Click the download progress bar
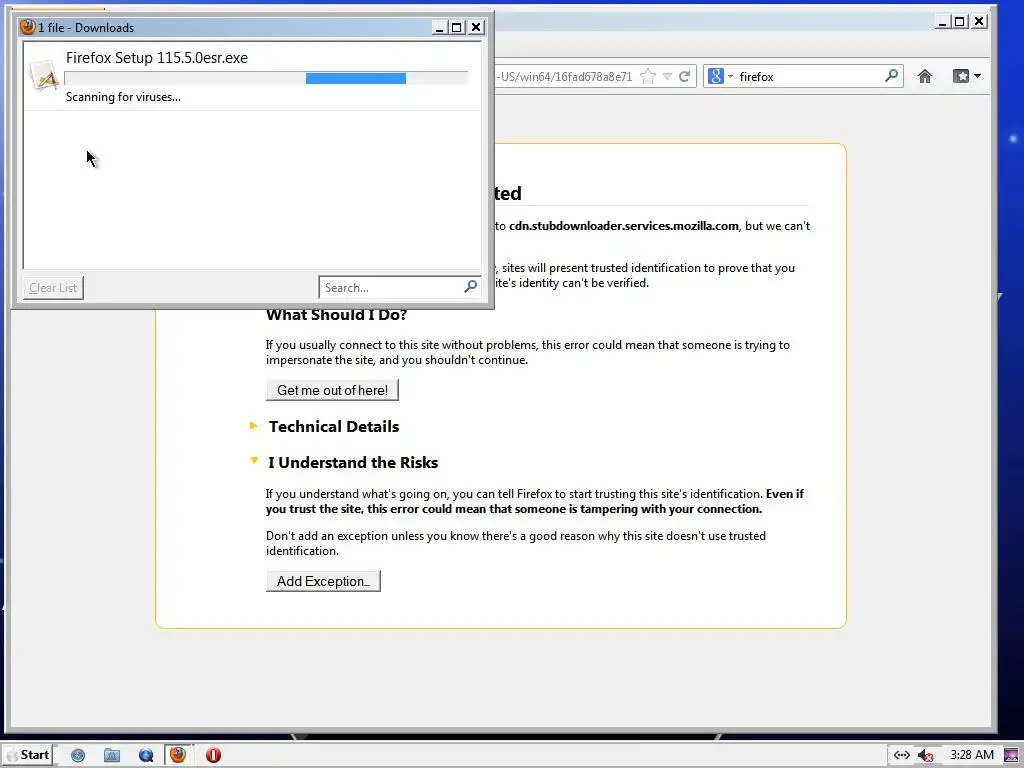 click(266, 78)
